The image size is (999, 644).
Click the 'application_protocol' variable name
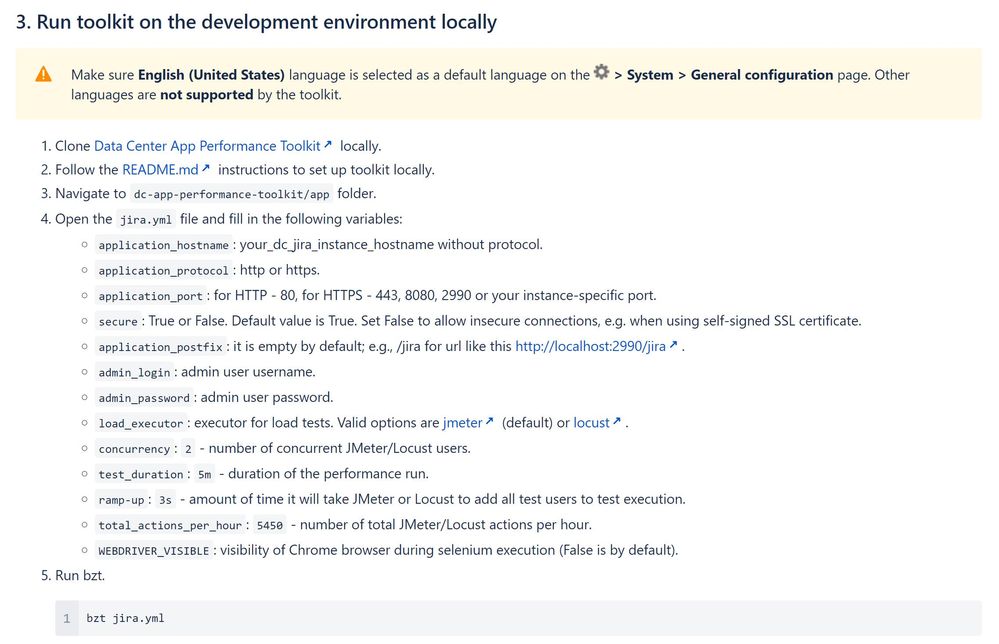point(163,271)
